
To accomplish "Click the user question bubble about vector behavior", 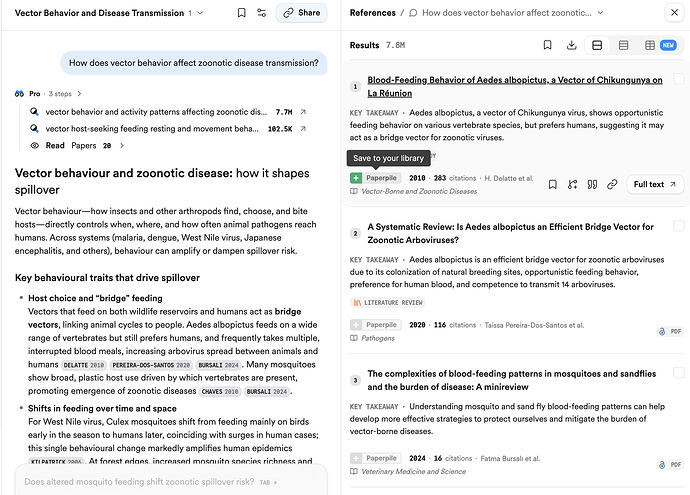I will tap(194, 63).
